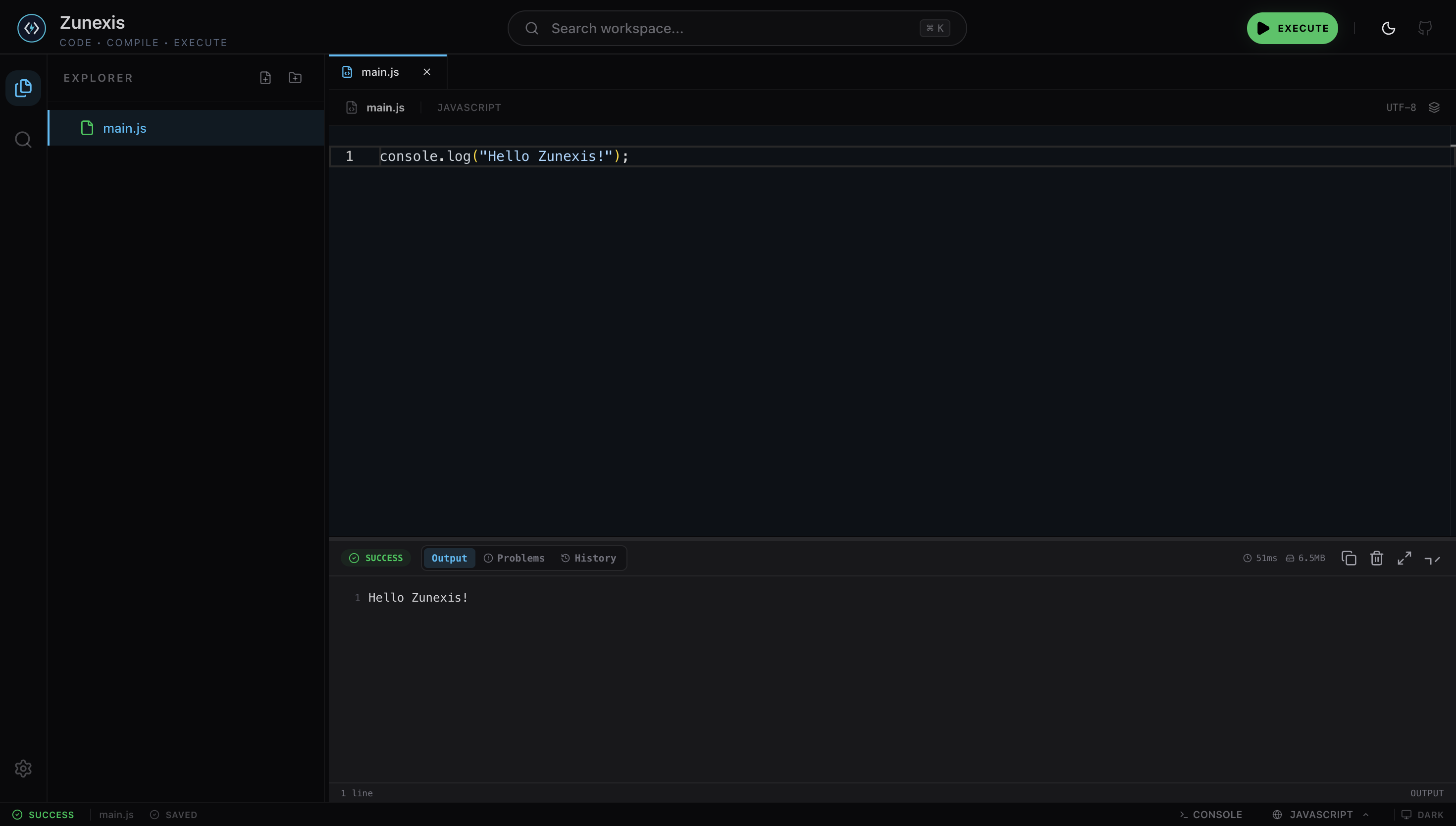Toggle the moon theme icon
Image resolution: width=1456 pixels, height=826 pixels.
point(1388,28)
